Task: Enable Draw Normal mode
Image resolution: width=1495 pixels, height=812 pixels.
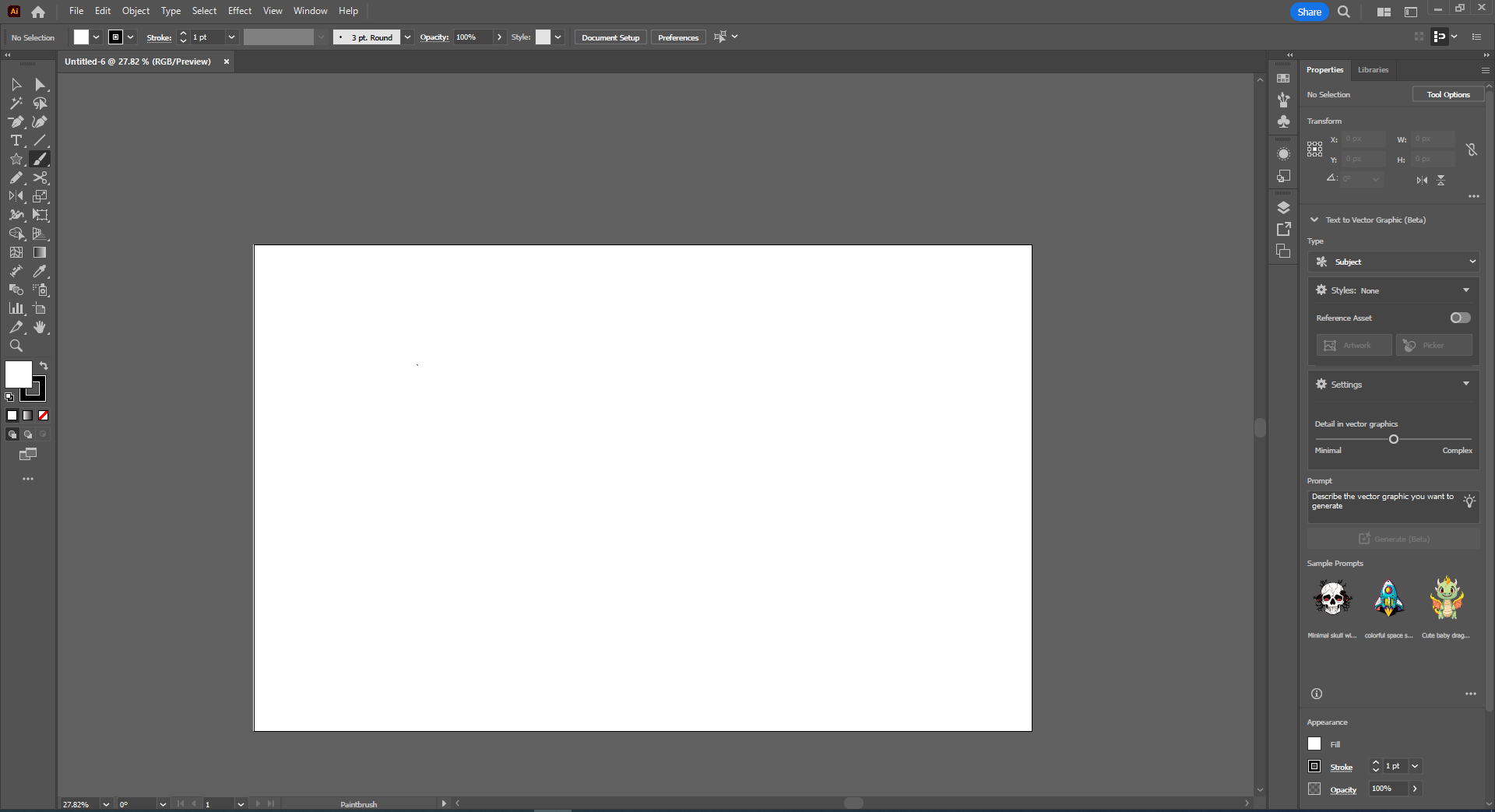Action: coord(12,434)
